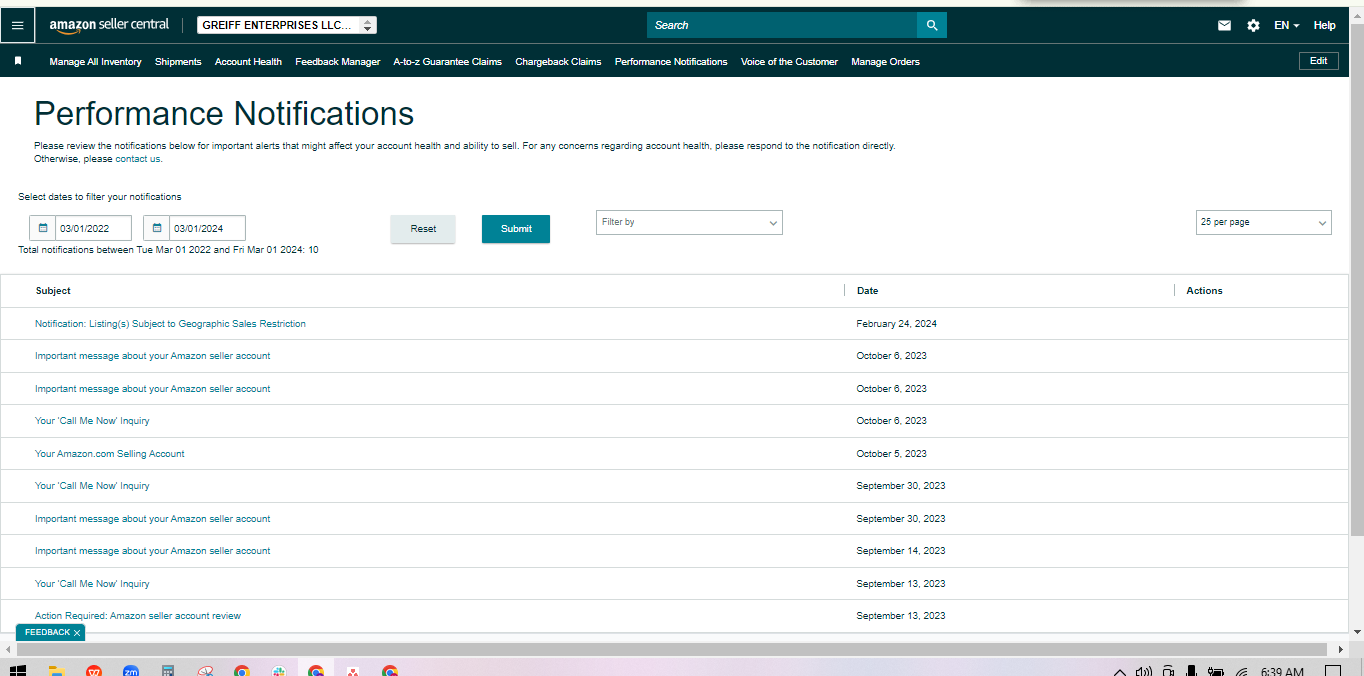Click the top search field
The width and height of the screenshot is (1364, 676).
coord(782,25)
